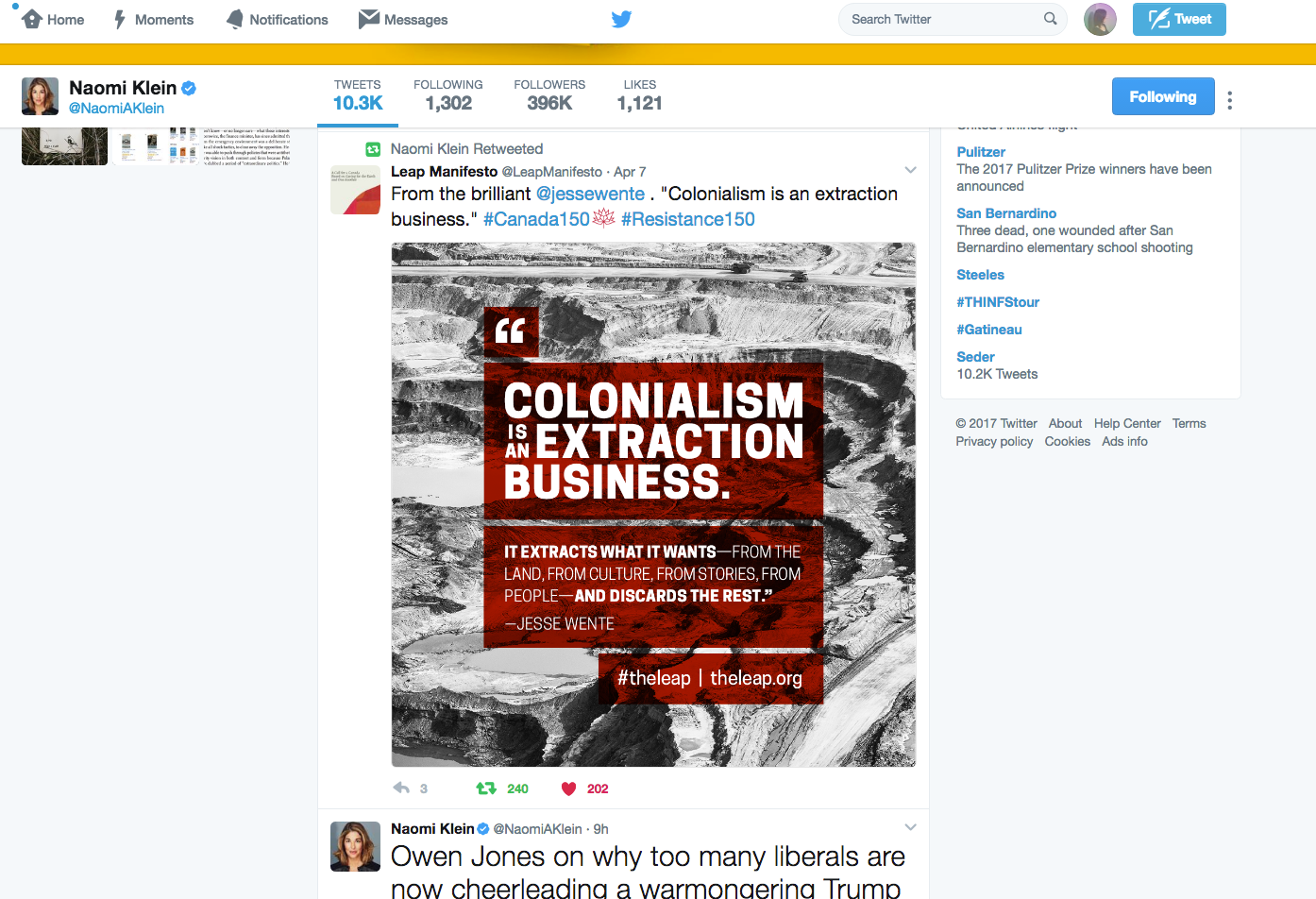Open Messages envelope icon
Screen dimensions: 1316x899
[369, 19]
